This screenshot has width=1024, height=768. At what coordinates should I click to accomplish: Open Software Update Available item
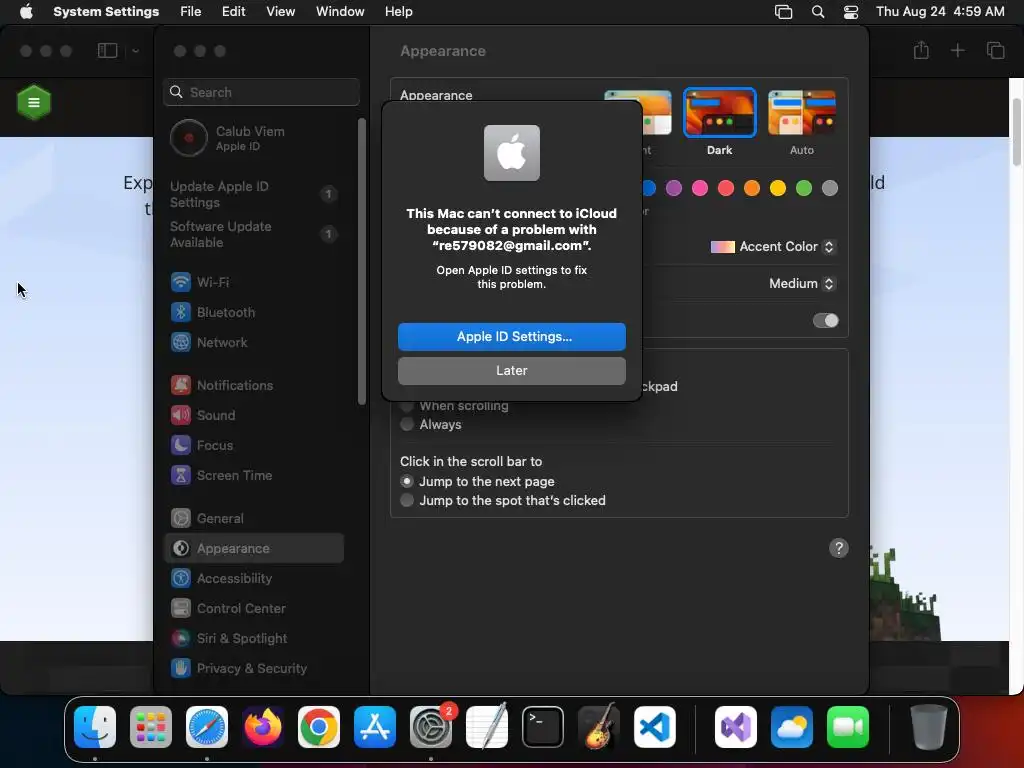point(253,234)
